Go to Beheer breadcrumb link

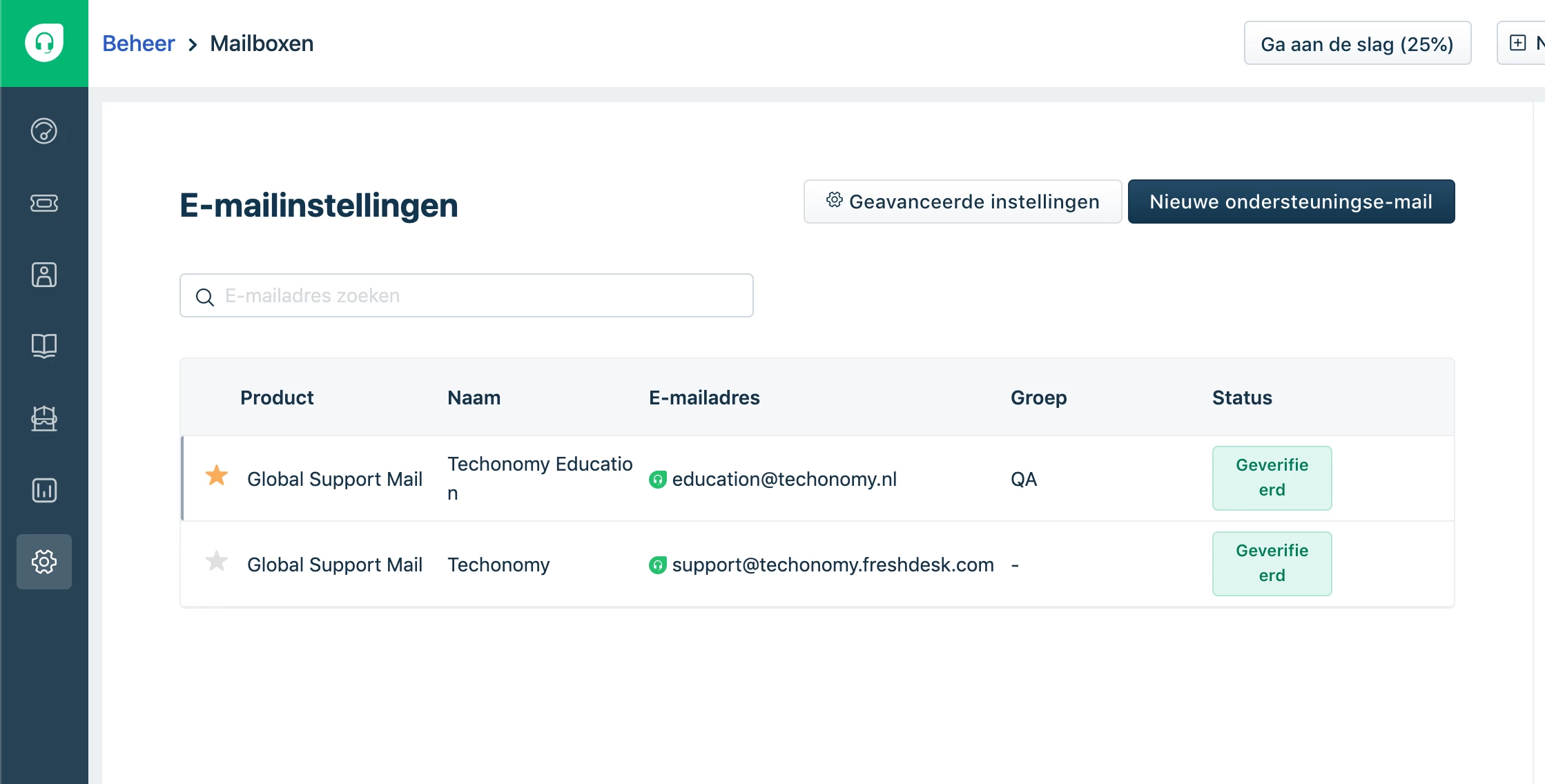(139, 43)
